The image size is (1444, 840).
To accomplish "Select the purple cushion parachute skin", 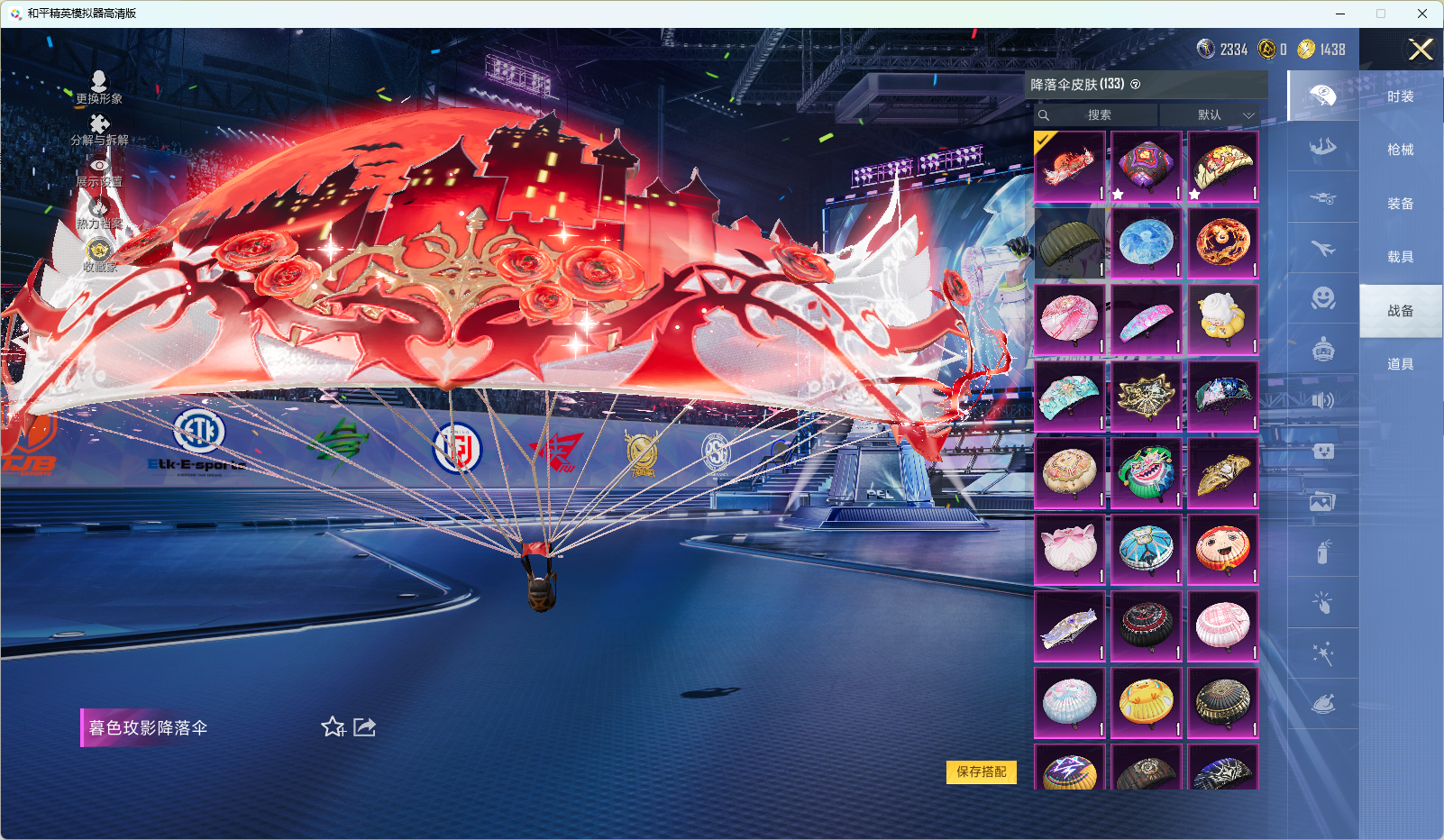I will [x=1147, y=167].
